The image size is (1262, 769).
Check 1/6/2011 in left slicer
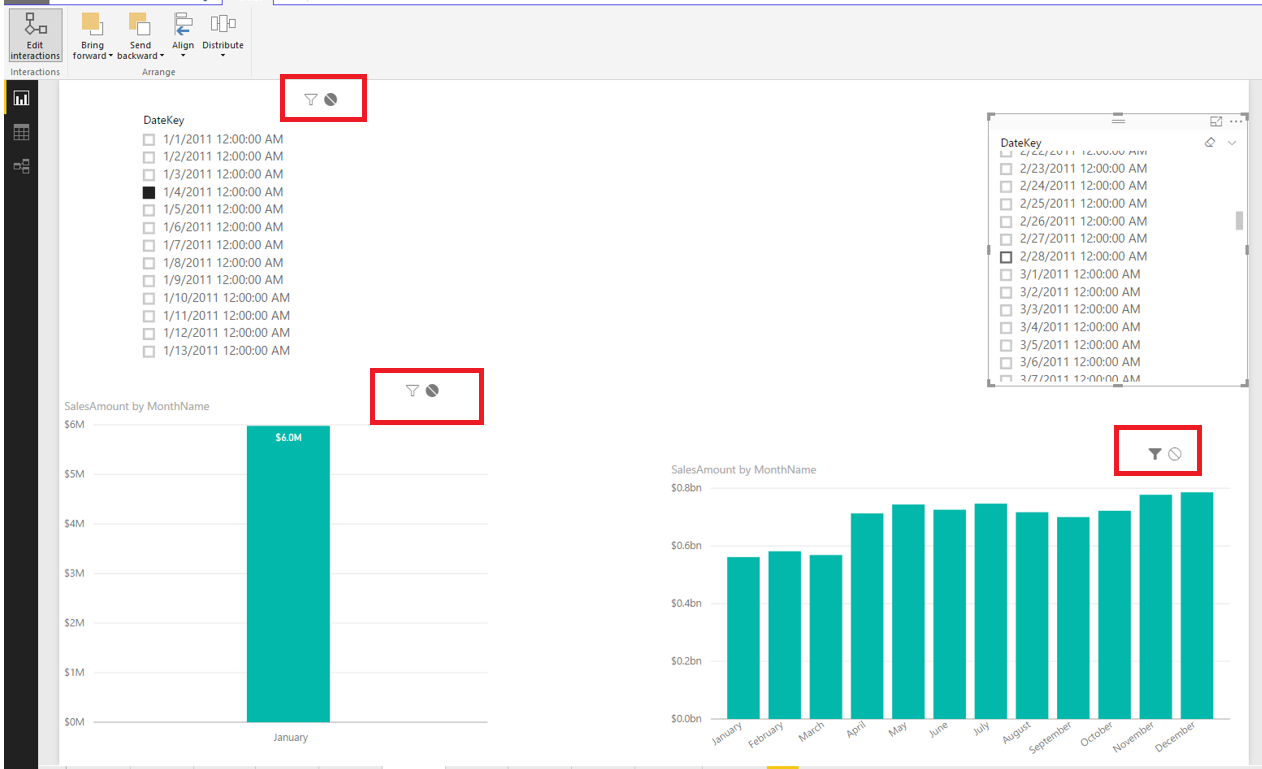[149, 227]
